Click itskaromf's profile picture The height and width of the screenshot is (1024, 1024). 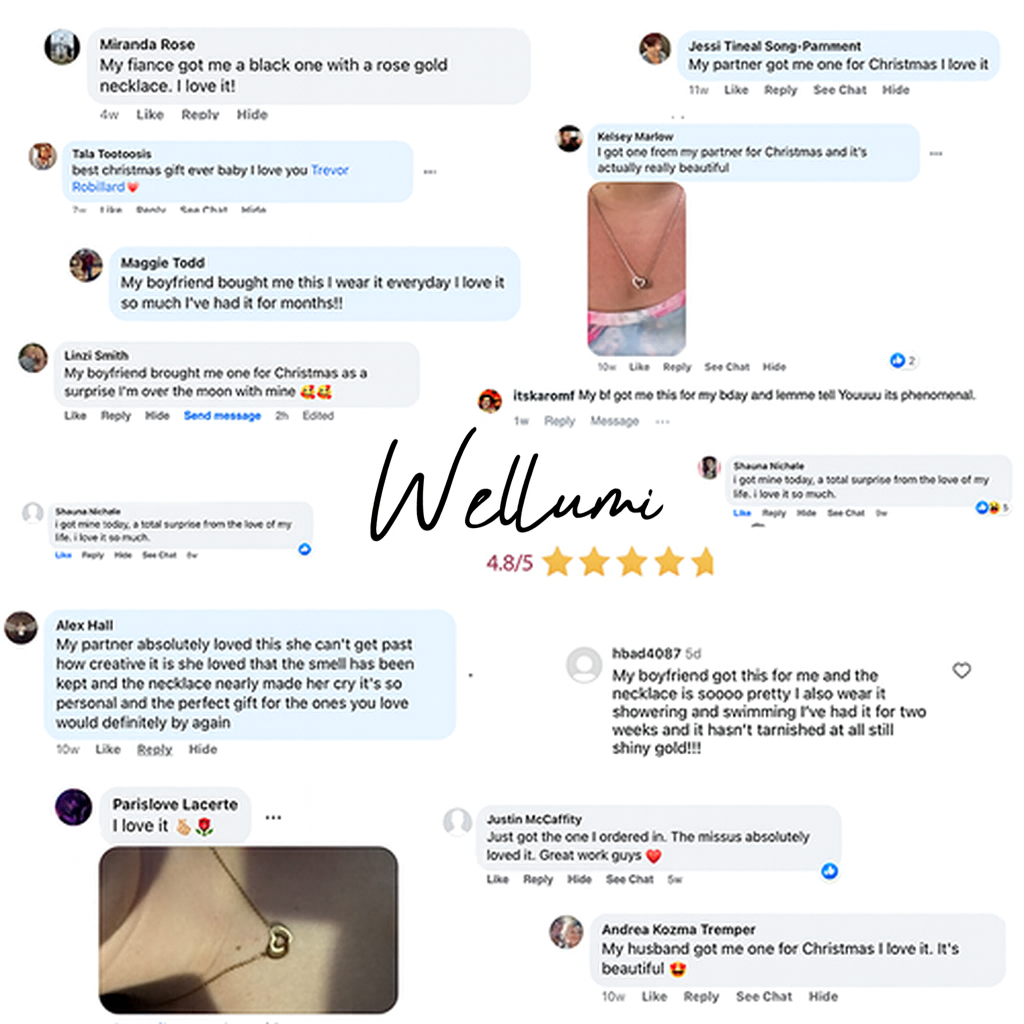coord(490,400)
